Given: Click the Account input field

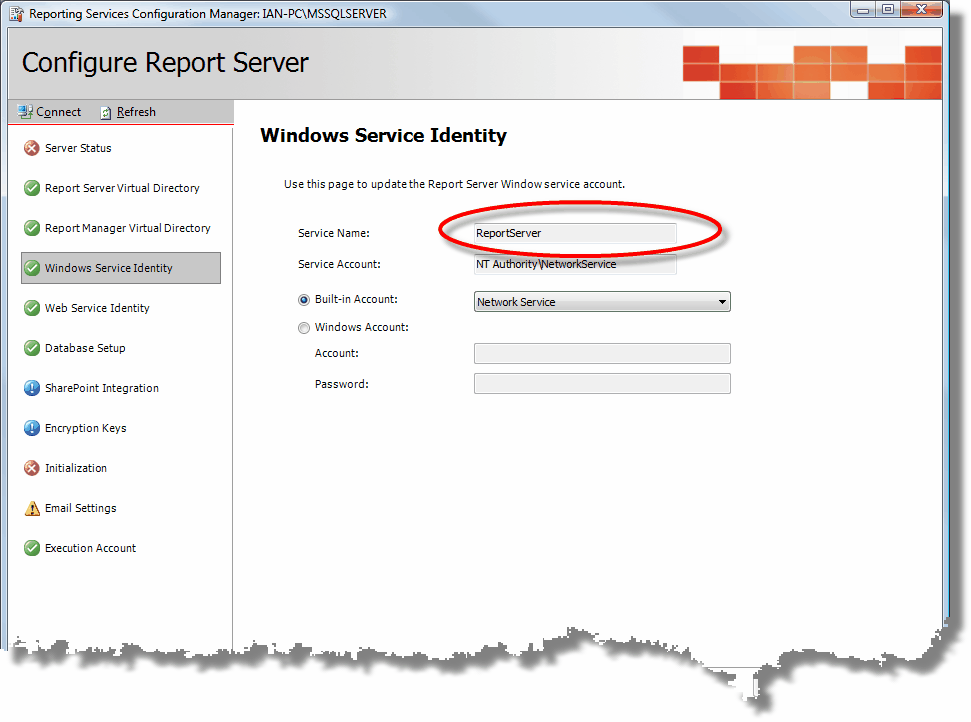Looking at the screenshot, I should 602,354.
